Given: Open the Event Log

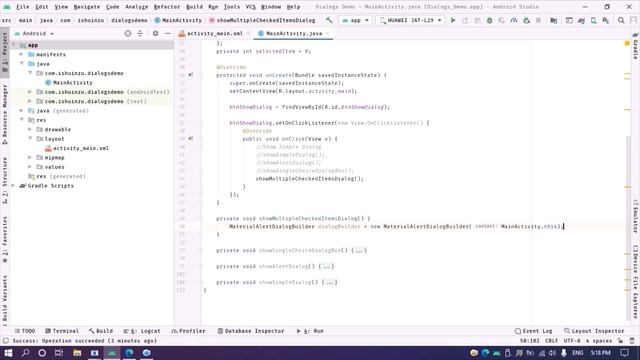Looking at the screenshot, I should (x=534, y=331).
